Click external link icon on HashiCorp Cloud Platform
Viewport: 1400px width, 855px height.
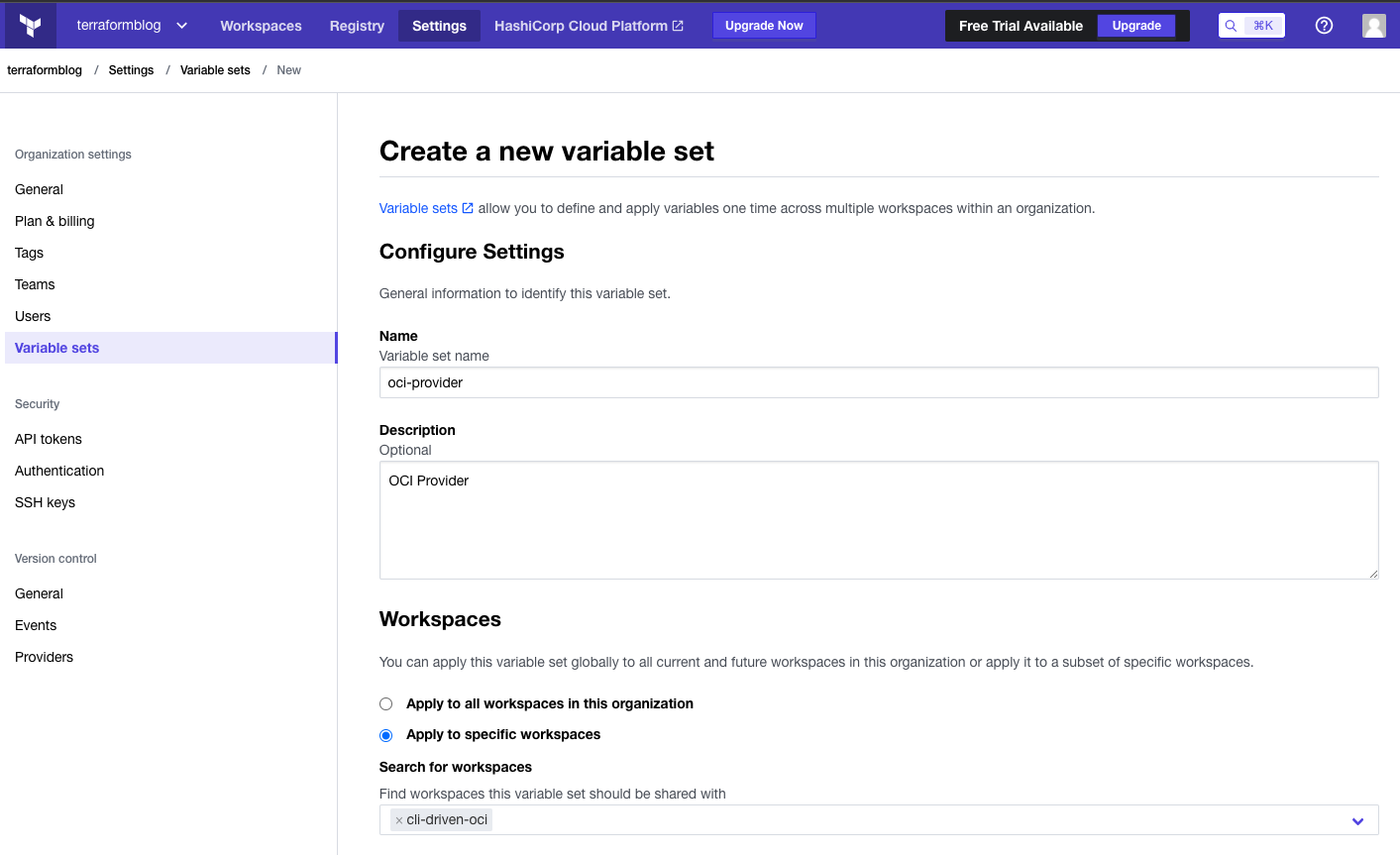(x=678, y=26)
